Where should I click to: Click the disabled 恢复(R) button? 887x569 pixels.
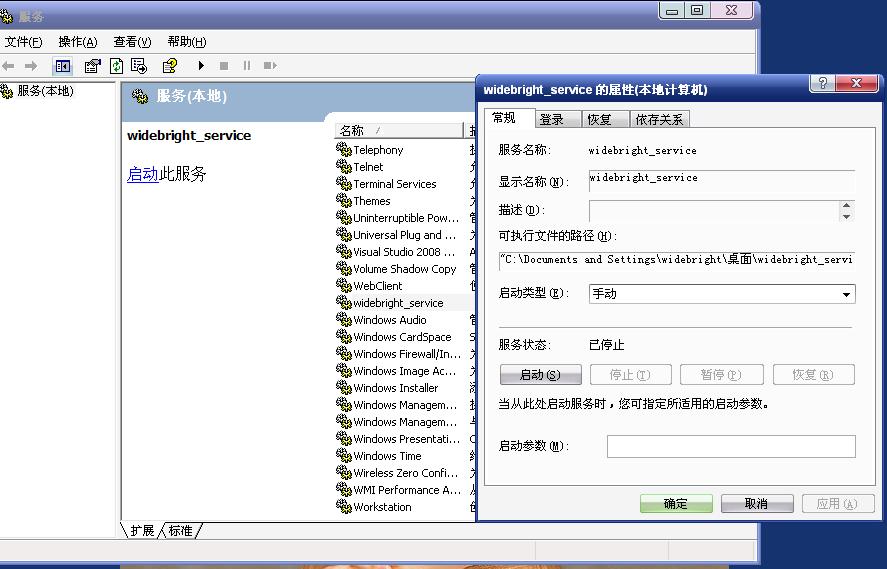point(813,375)
